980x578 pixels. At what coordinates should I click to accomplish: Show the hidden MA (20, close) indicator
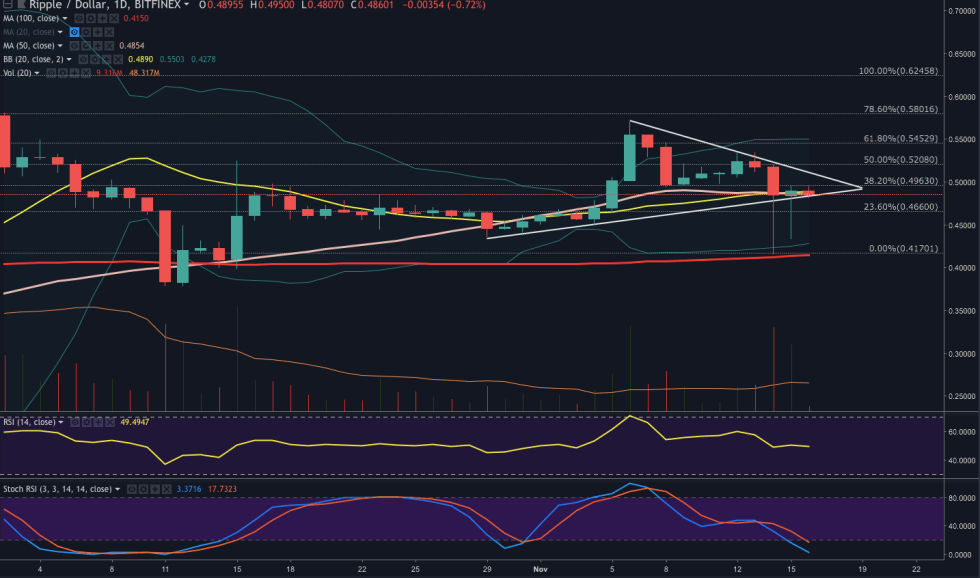point(77,33)
